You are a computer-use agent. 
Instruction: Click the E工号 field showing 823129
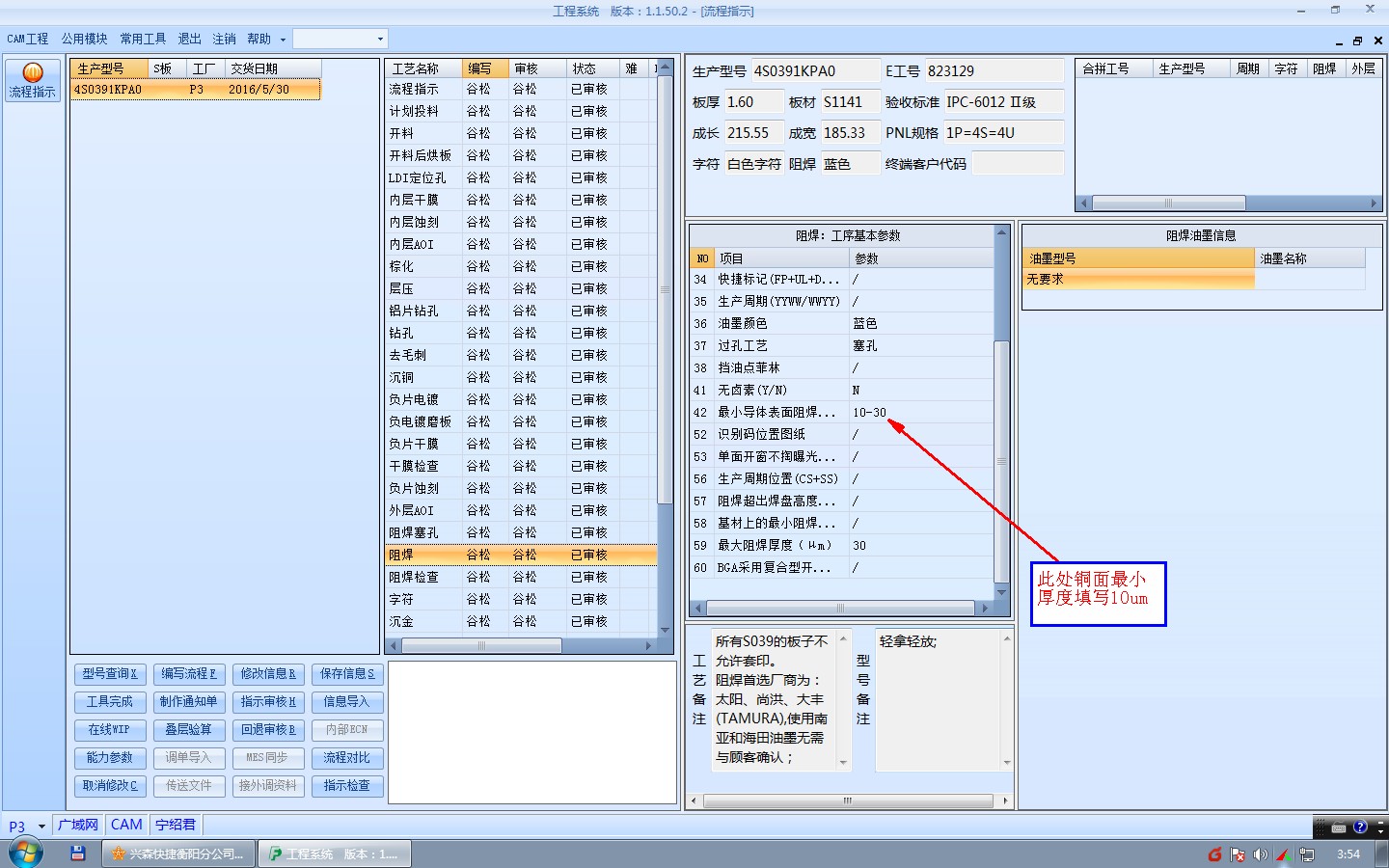pos(993,71)
